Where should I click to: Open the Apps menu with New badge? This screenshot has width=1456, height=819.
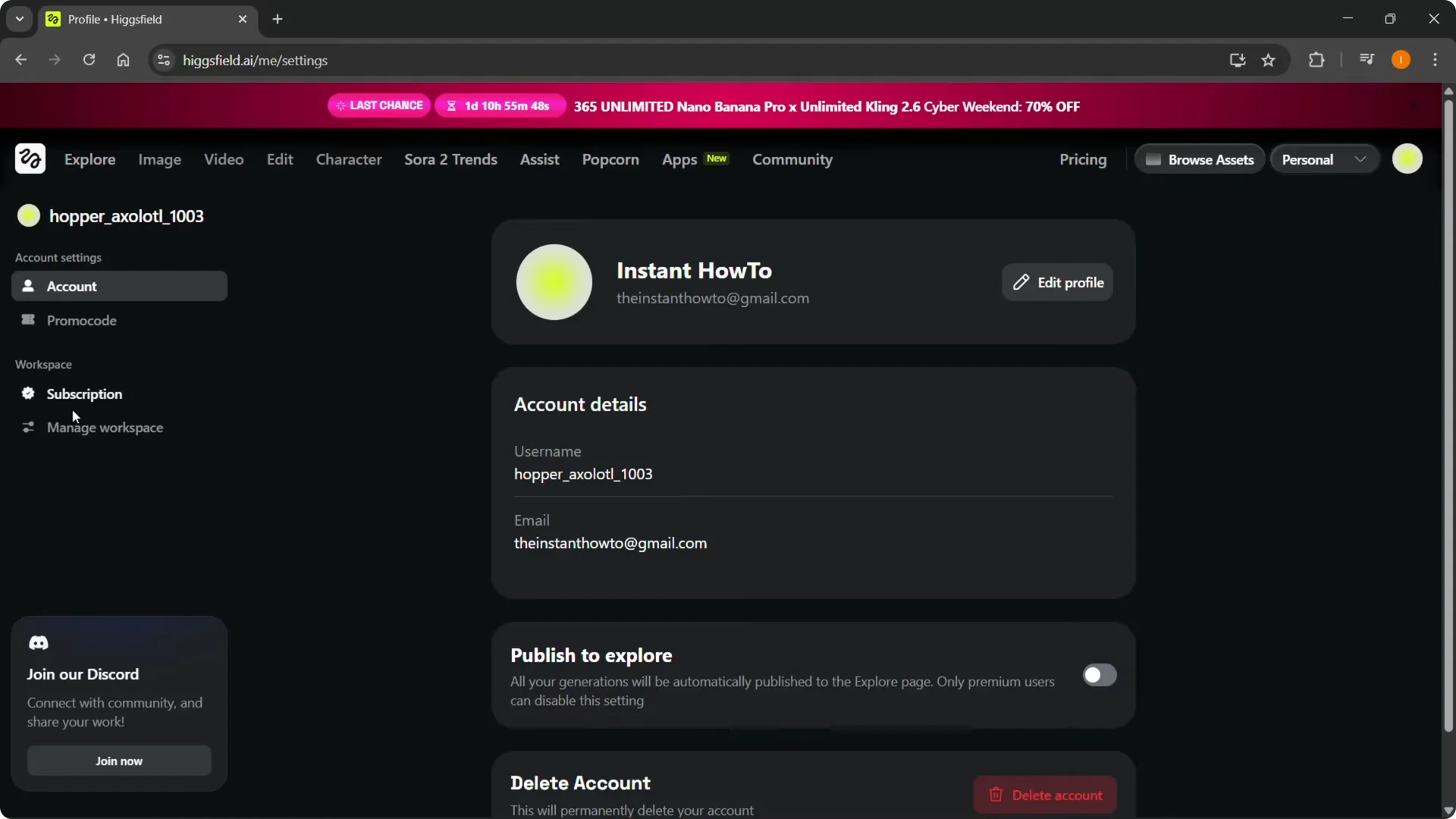point(680,160)
